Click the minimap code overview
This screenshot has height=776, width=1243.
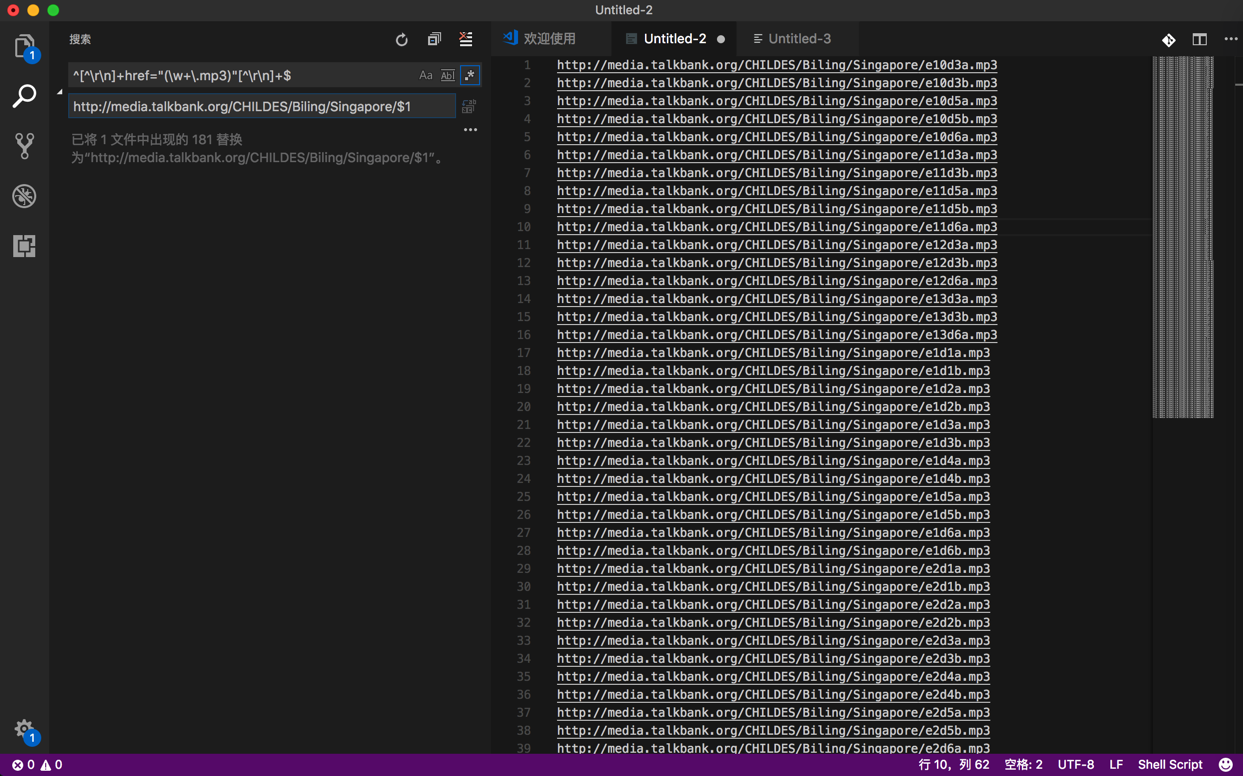point(1183,237)
